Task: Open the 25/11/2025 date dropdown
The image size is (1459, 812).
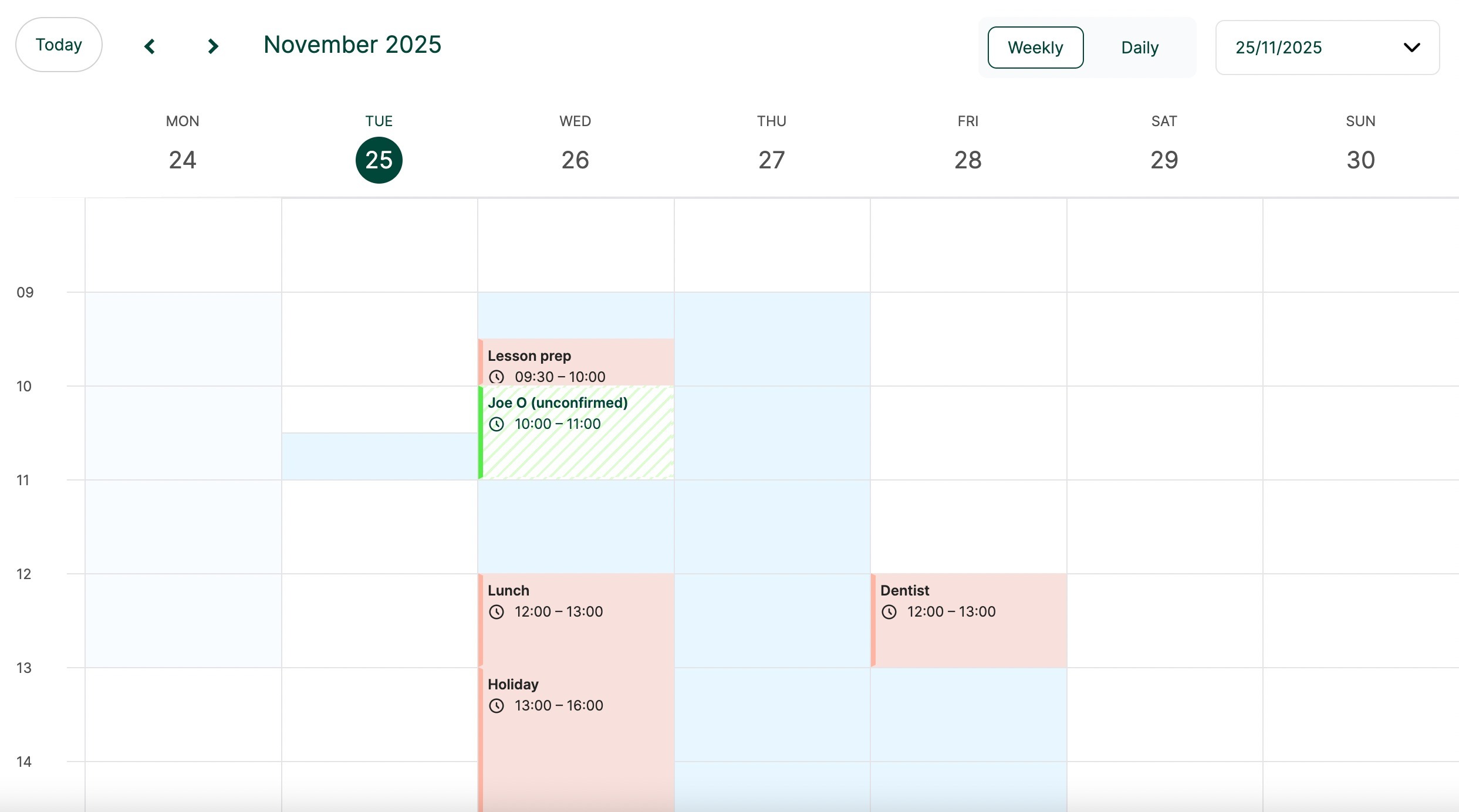Action: click(x=1327, y=48)
